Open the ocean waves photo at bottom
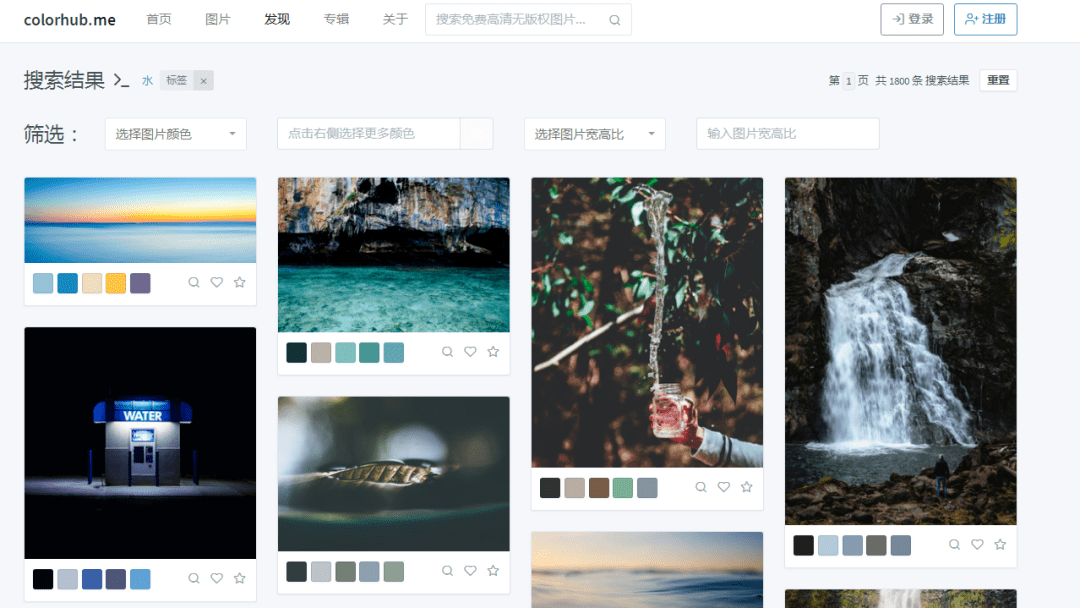Image resolution: width=1080 pixels, height=608 pixels. pos(647,569)
